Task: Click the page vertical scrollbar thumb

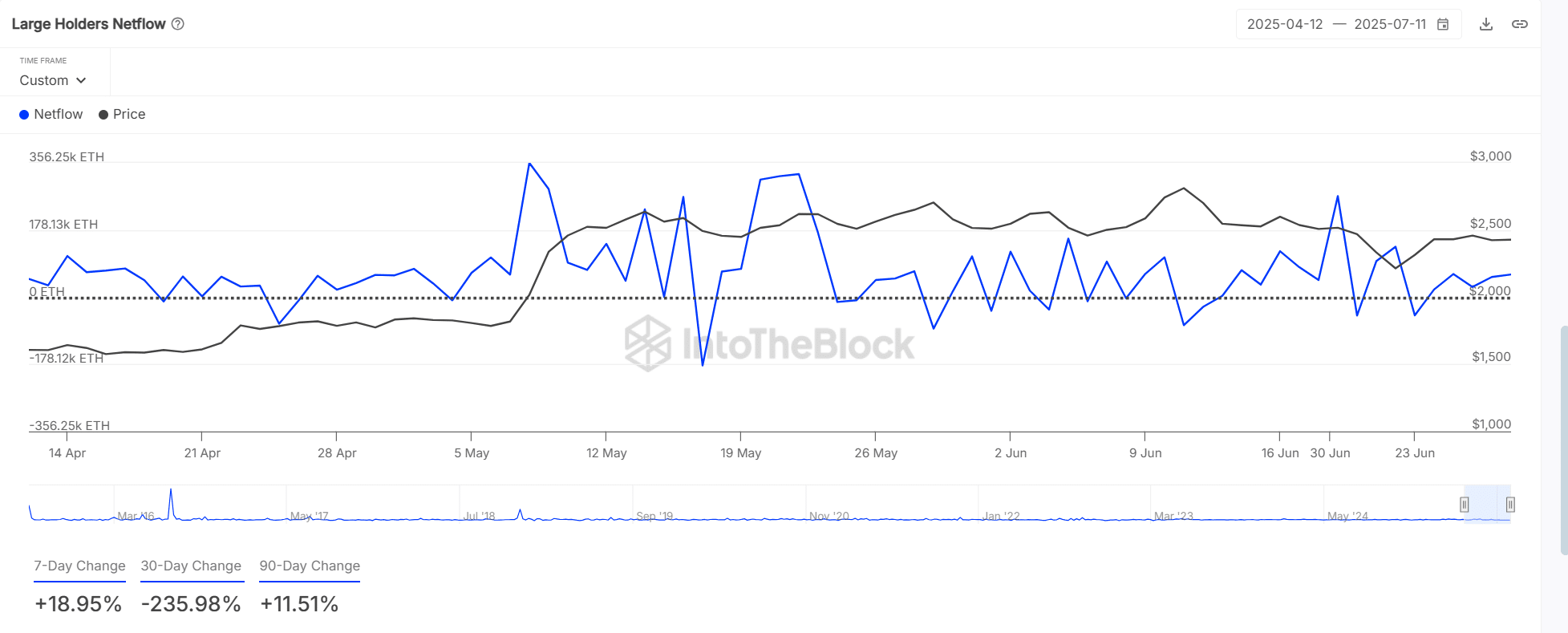Action: [1563, 440]
